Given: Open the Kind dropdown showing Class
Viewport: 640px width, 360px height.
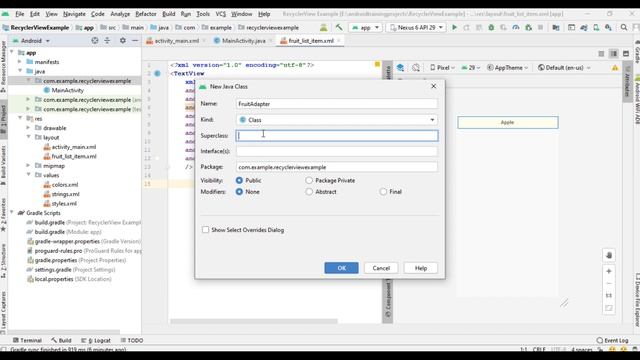Looking at the screenshot, I should click(x=337, y=120).
